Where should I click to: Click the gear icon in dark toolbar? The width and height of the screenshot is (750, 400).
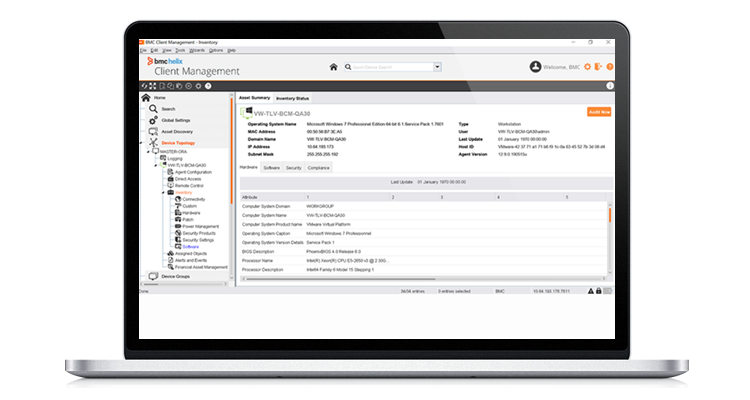(x=199, y=86)
